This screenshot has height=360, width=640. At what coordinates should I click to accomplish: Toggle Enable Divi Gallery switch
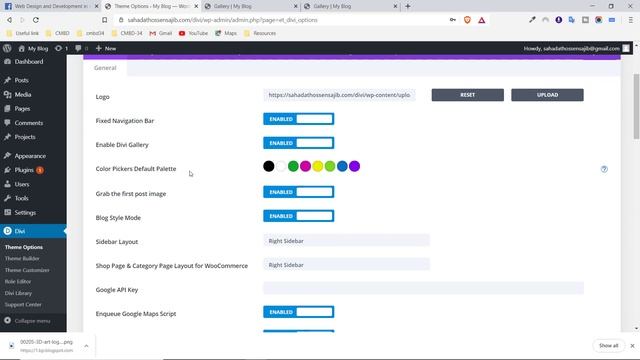pyautogui.click(x=298, y=143)
